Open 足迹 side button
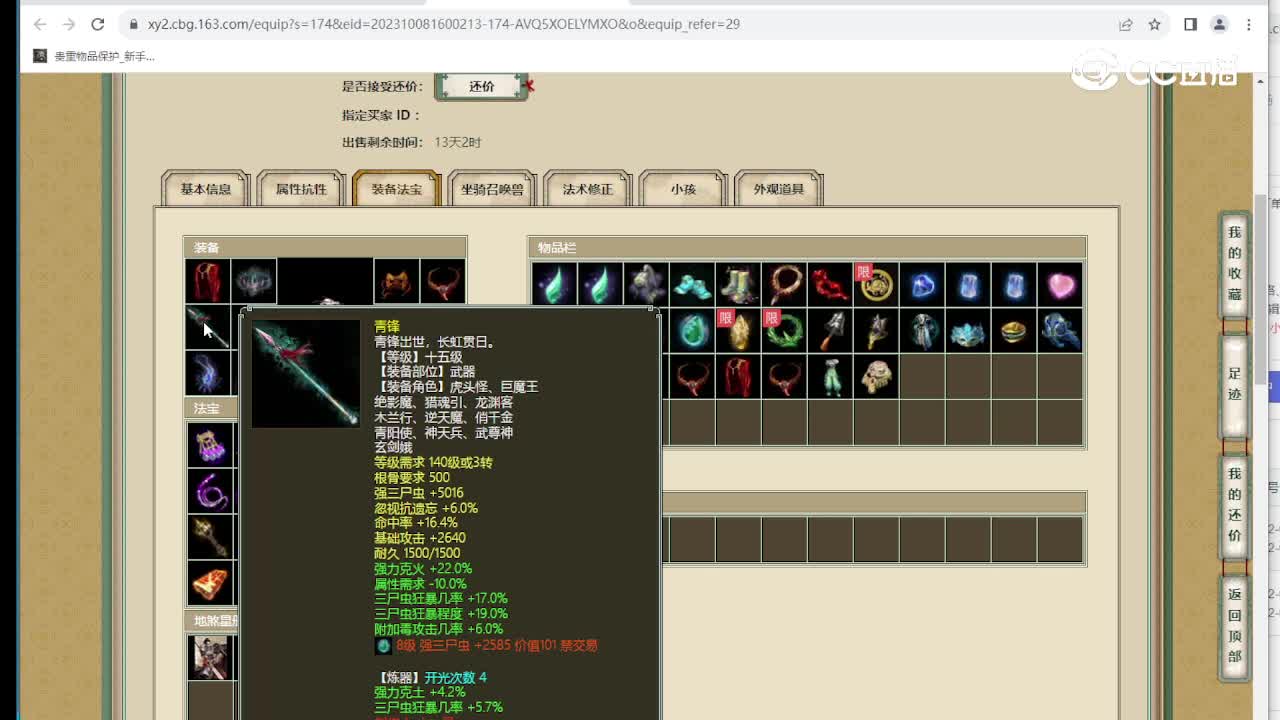 (x=1234, y=384)
